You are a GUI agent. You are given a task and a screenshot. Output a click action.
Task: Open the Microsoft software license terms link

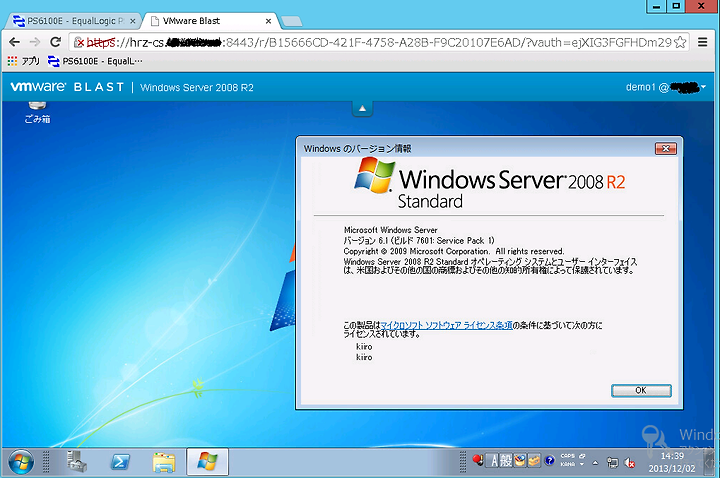tap(446, 325)
